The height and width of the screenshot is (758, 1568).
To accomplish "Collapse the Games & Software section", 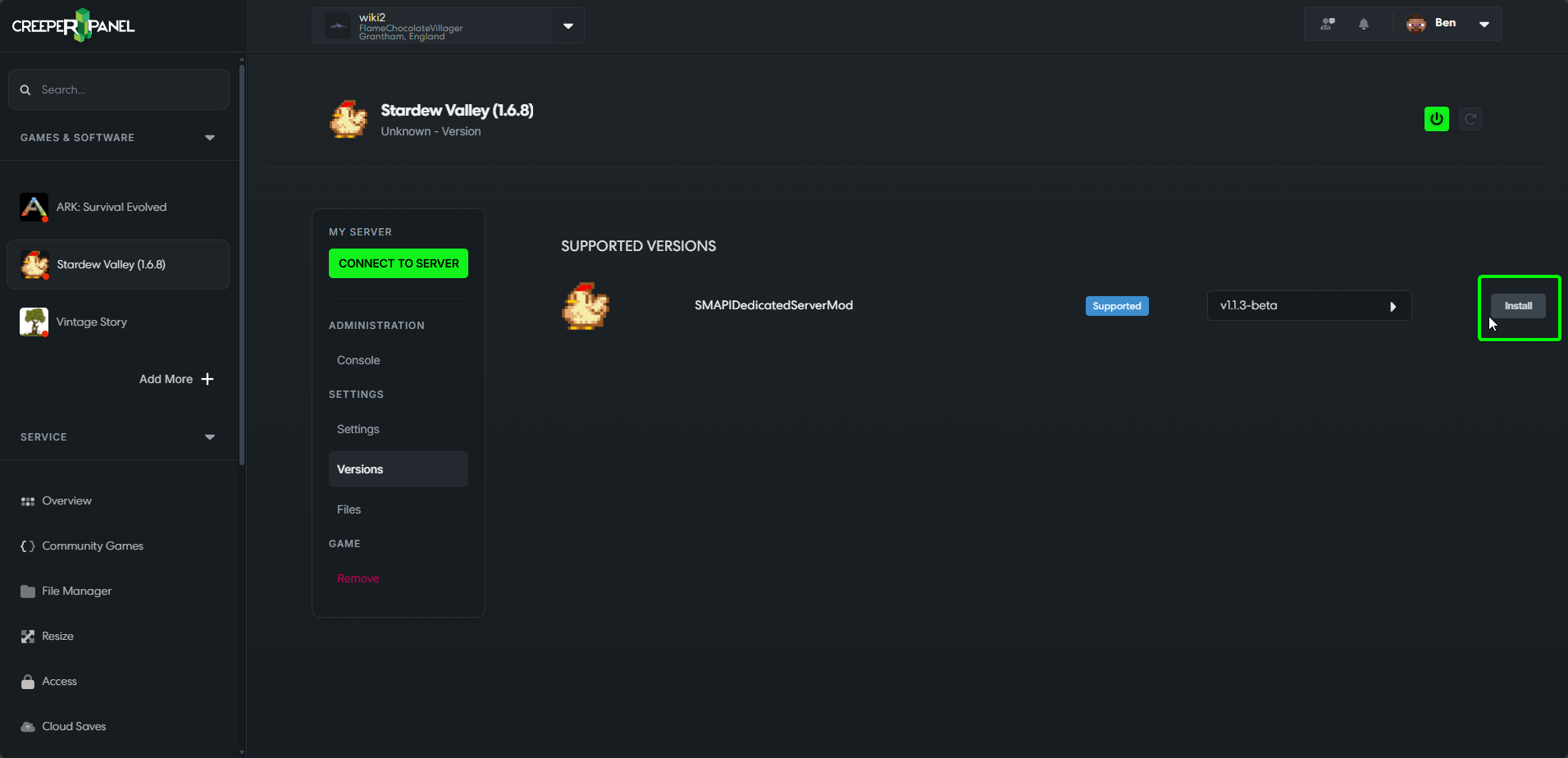I will click(x=210, y=138).
